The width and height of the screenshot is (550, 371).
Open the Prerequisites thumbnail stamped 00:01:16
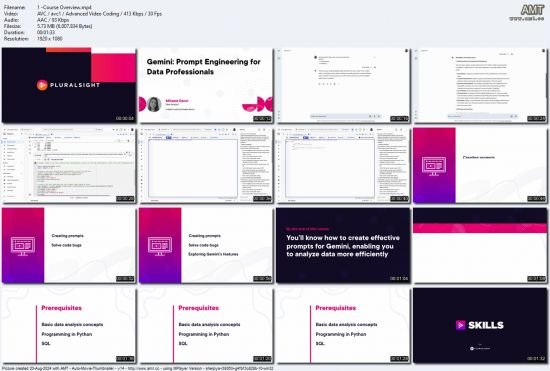(x=69, y=325)
